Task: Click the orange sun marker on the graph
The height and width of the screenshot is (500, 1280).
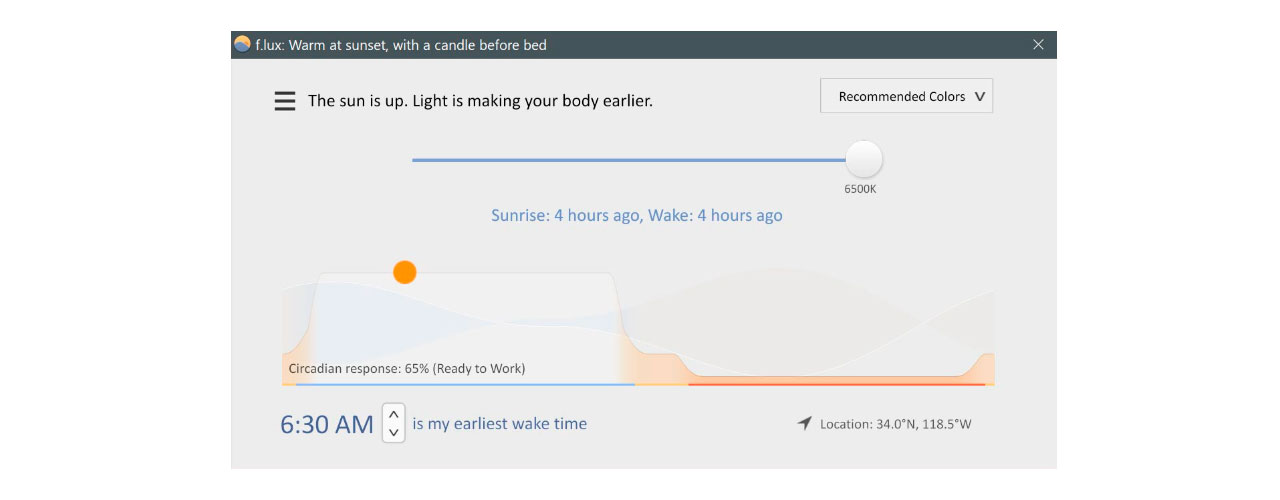Action: (x=404, y=272)
